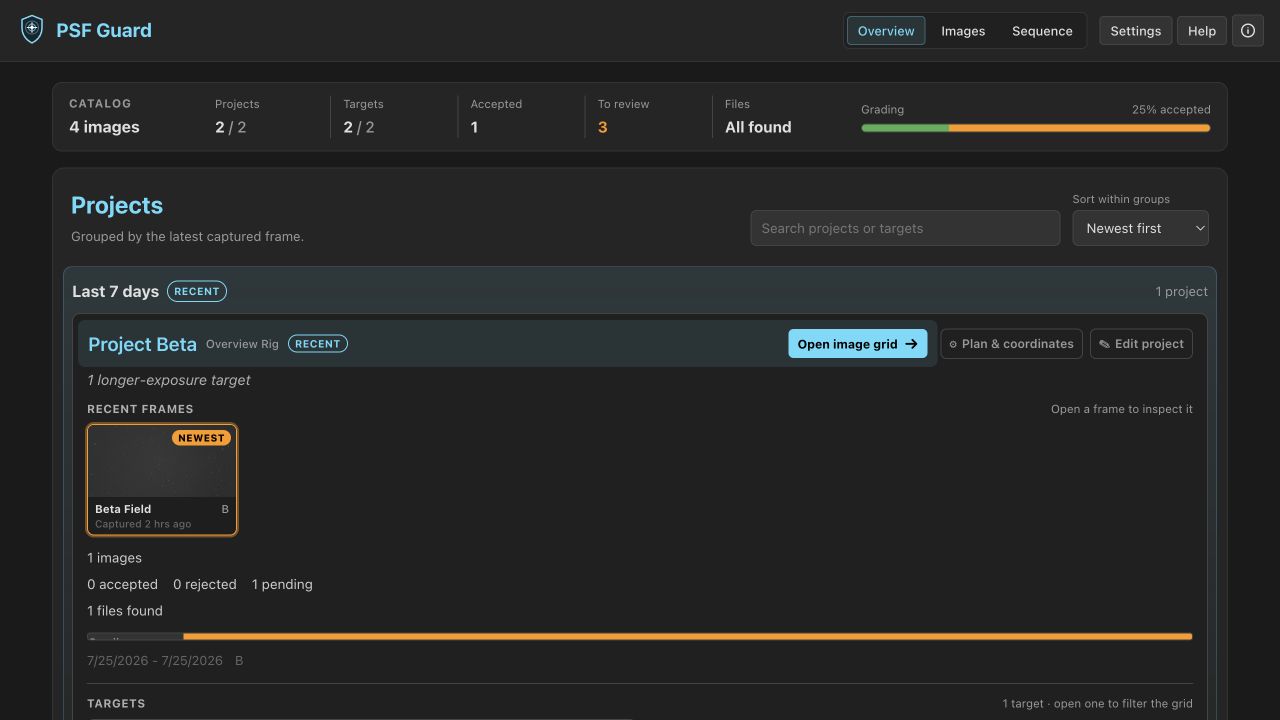The image size is (1280, 720).
Task: Click the NEWEST badge on the frame
Action: click(x=201, y=438)
